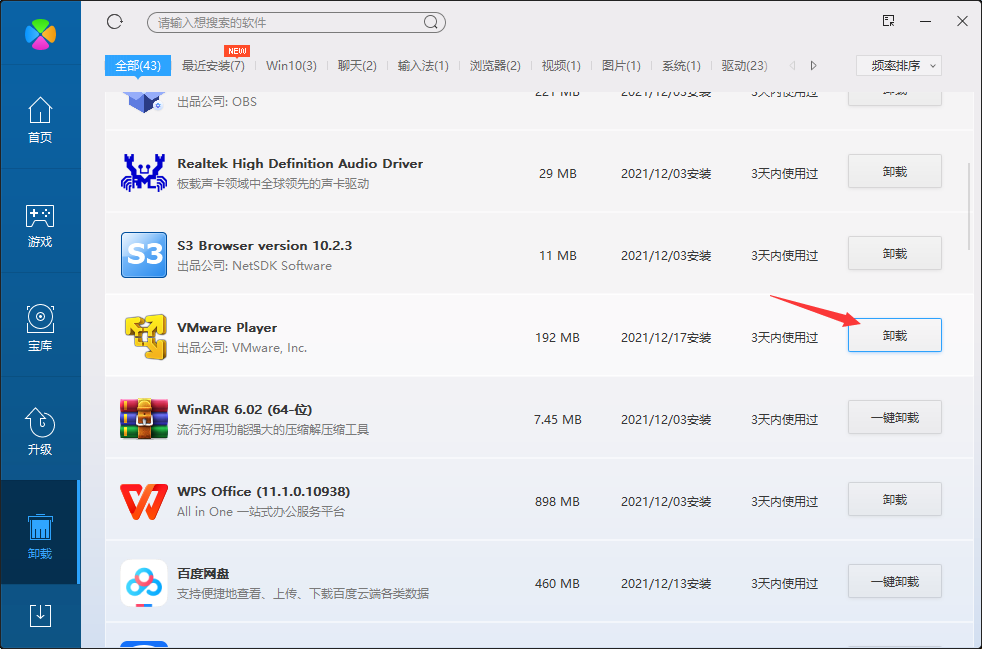Open the 浏览器(2) category tab
The width and height of the screenshot is (982, 649).
coord(495,65)
